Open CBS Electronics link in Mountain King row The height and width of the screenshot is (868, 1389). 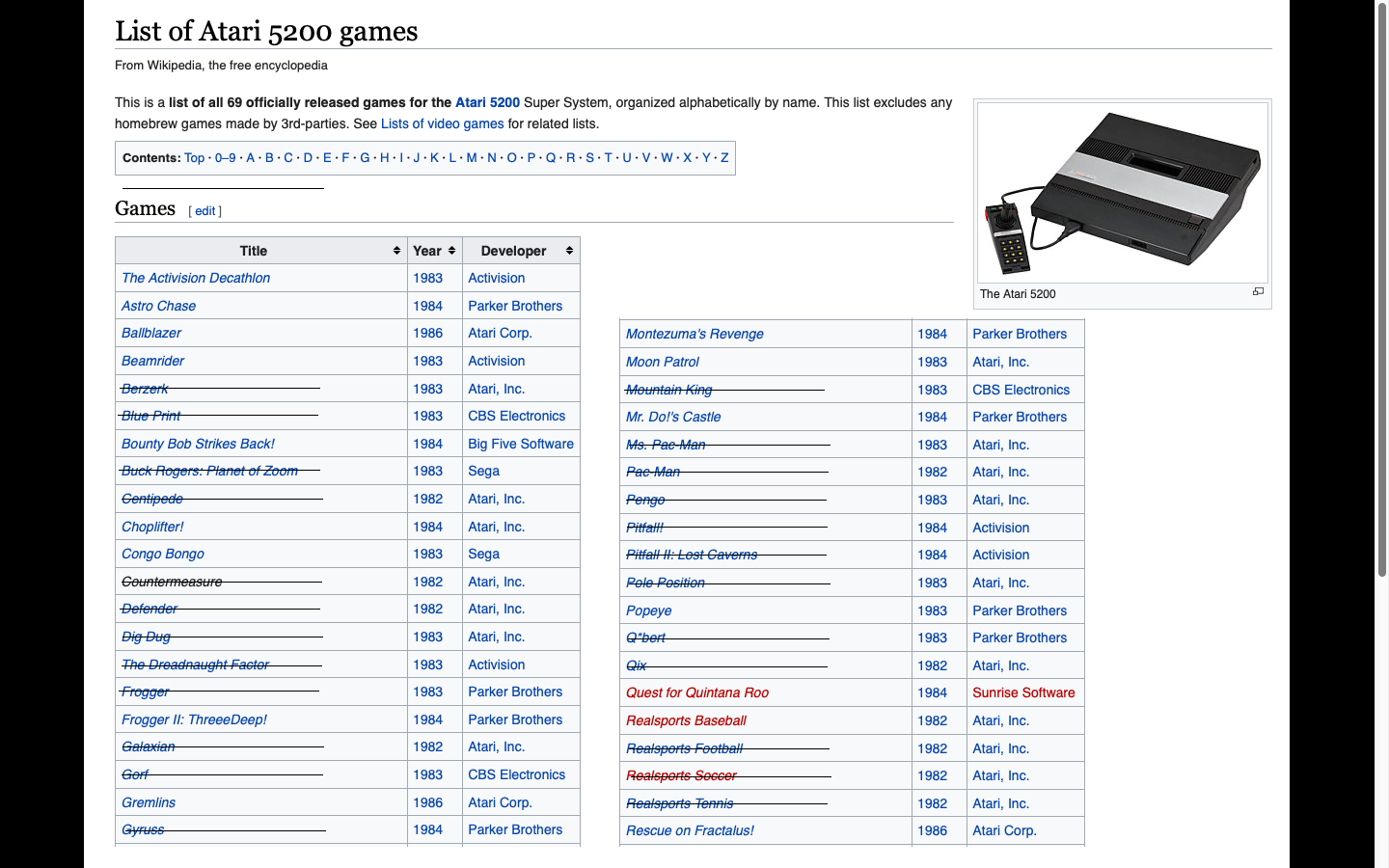point(1021,390)
